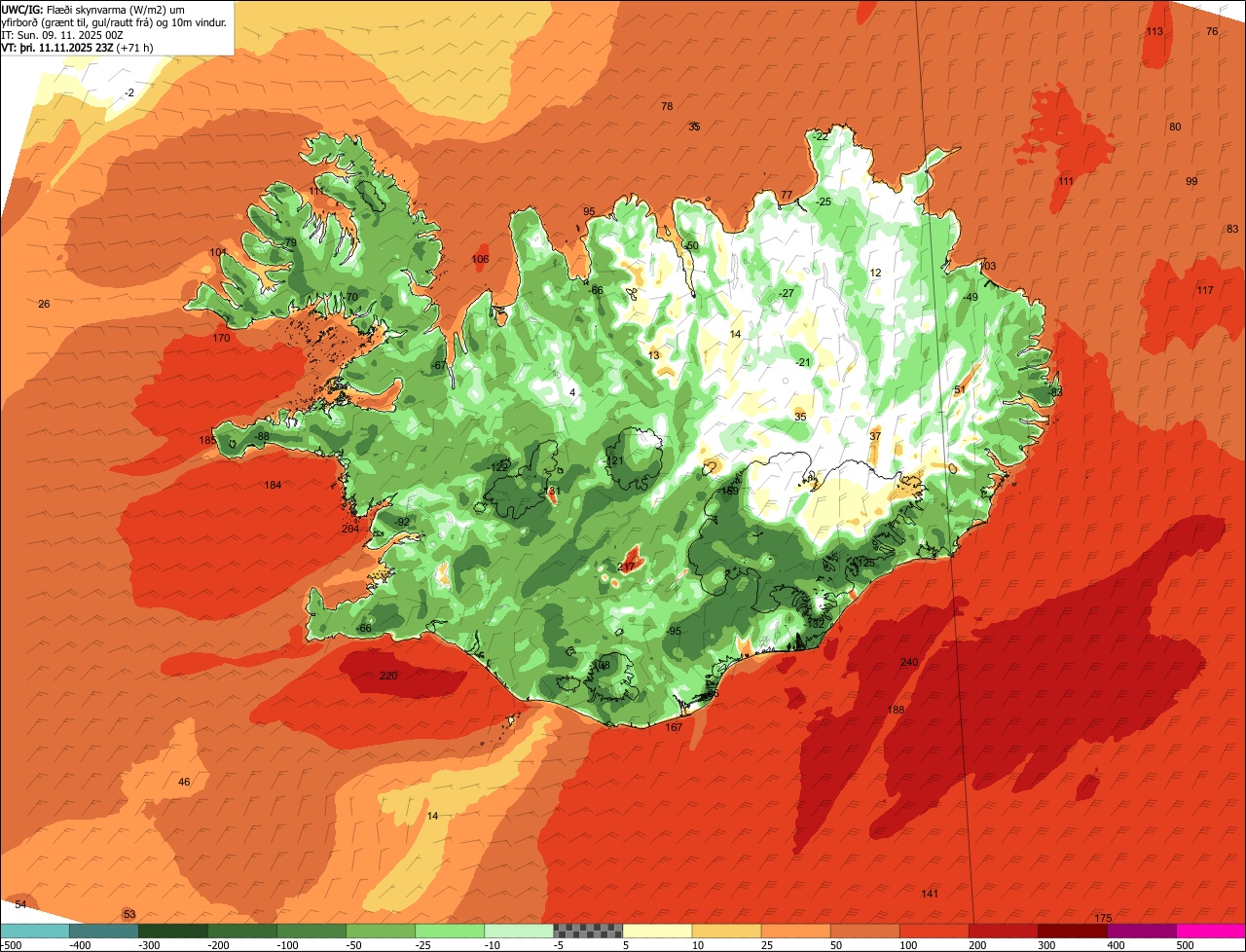Click the map value 103 on the northeast coast
The image size is (1246, 952).
pyautogui.click(x=988, y=266)
